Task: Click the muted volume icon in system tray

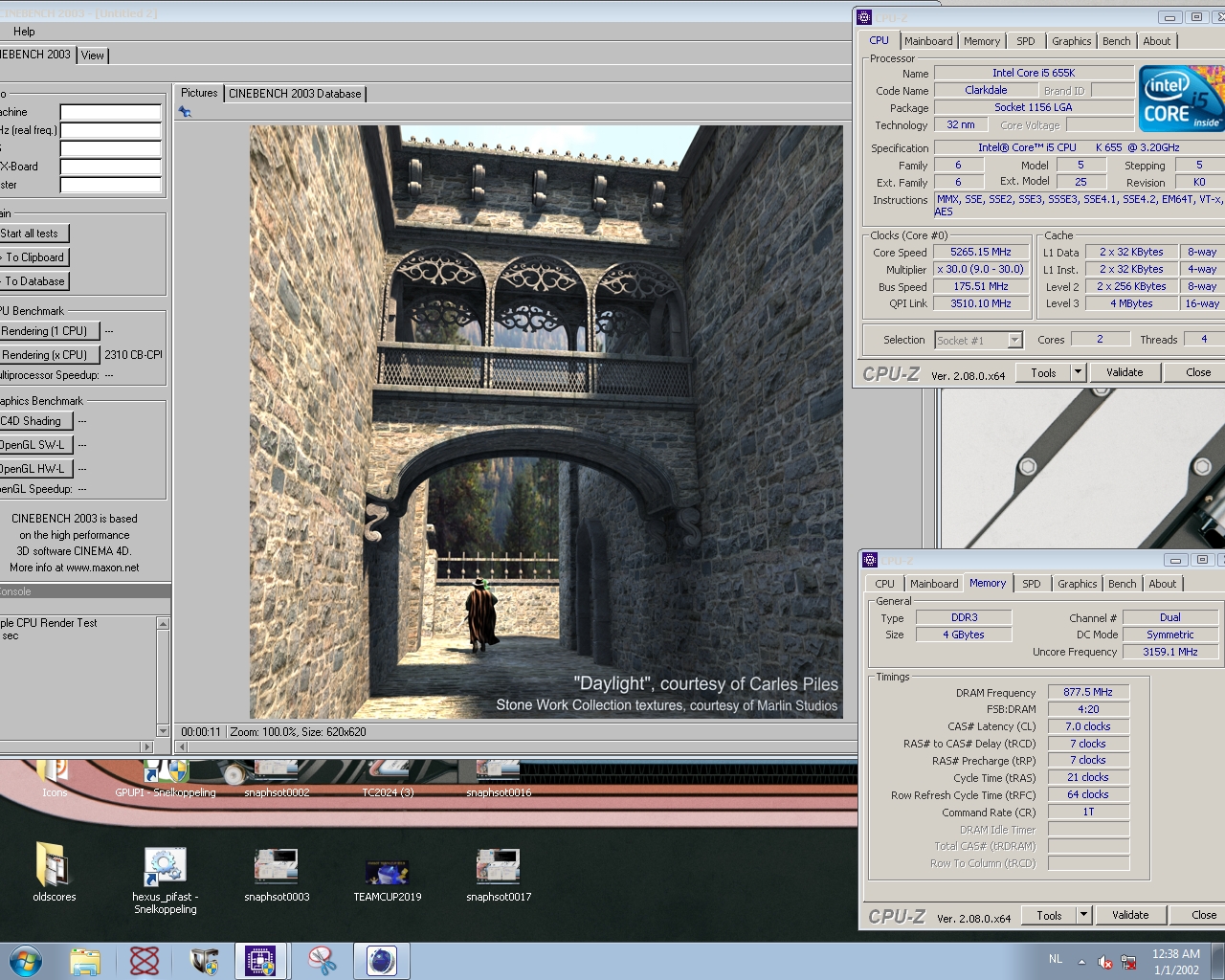Action: click(x=1105, y=962)
